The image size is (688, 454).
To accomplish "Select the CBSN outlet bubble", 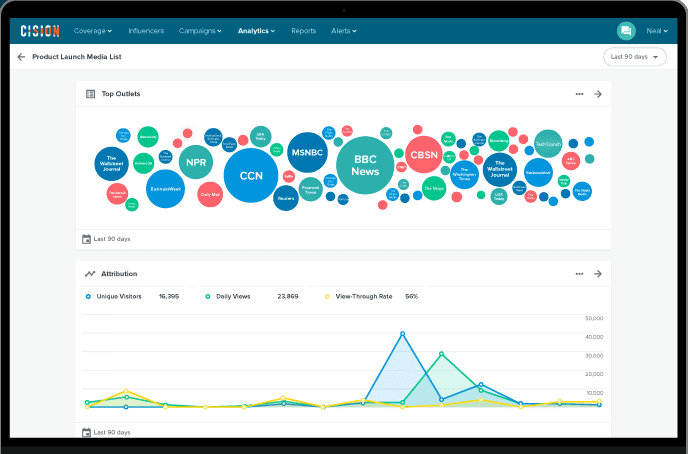I will 424,154.
